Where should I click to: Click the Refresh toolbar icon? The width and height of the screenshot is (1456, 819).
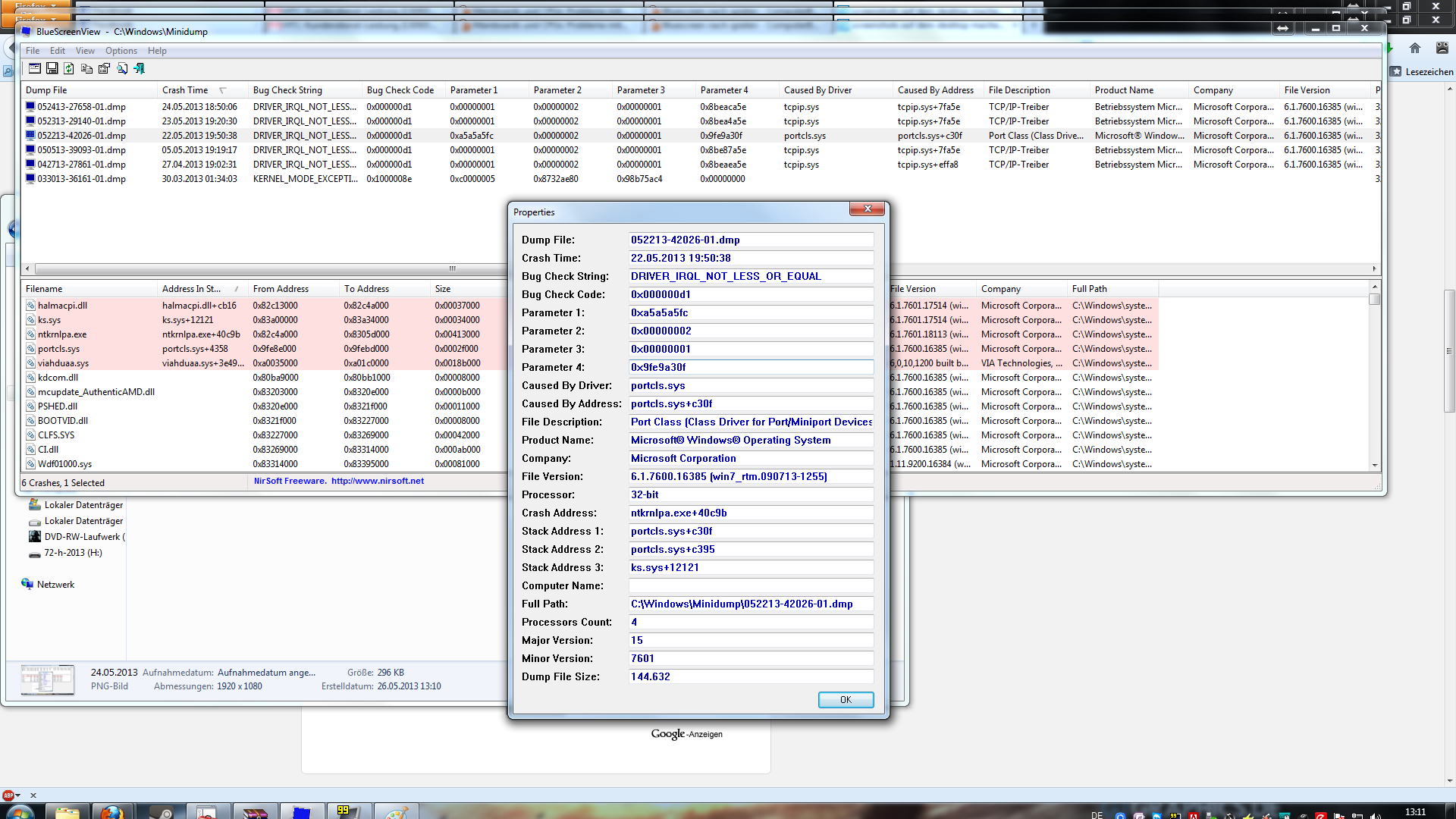point(69,68)
